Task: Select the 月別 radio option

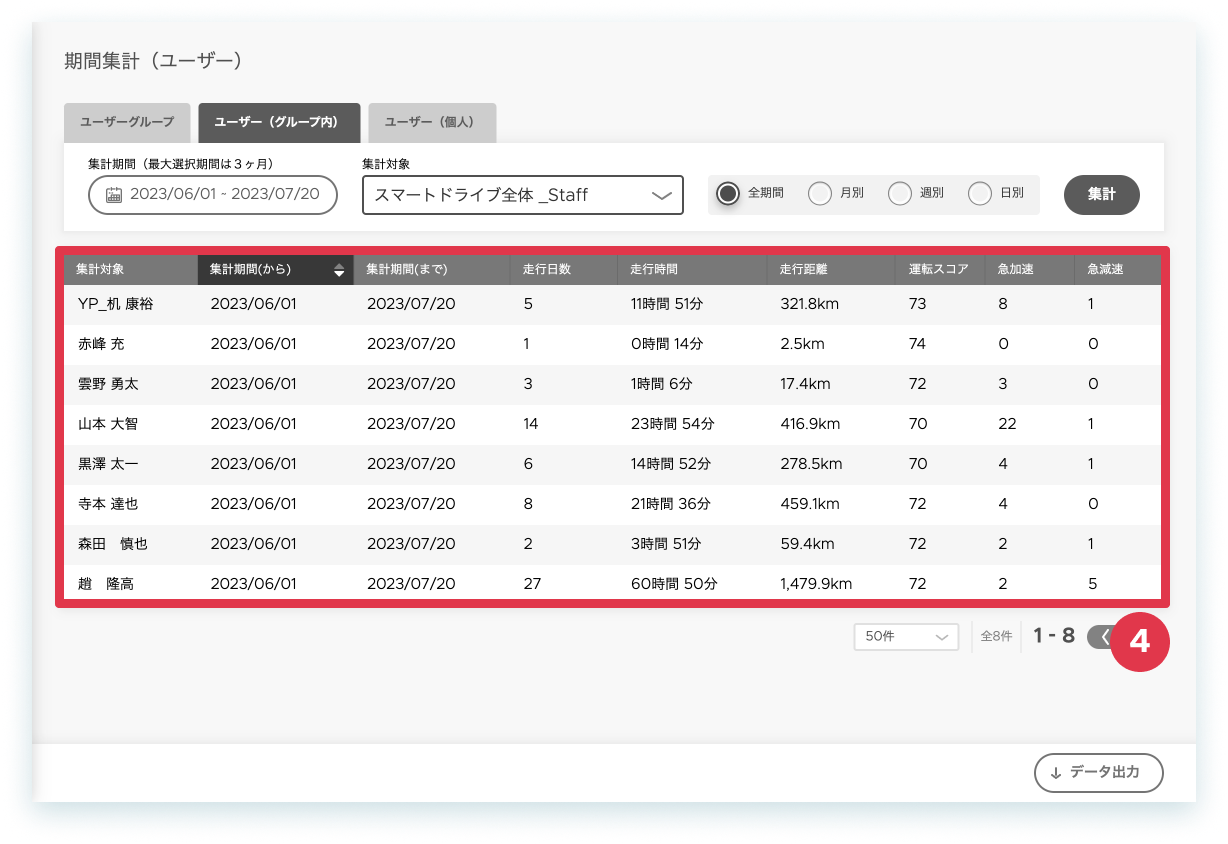Action: tap(820, 194)
